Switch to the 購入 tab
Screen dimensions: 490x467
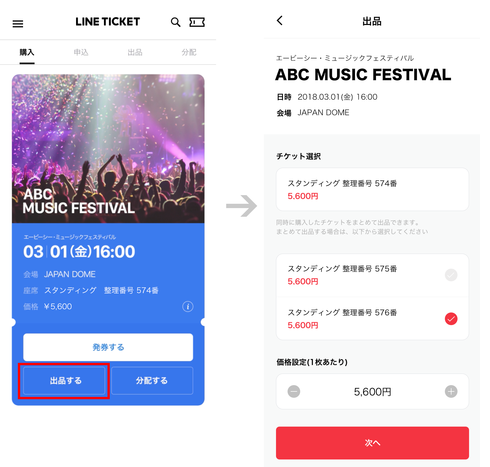[27, 52]
